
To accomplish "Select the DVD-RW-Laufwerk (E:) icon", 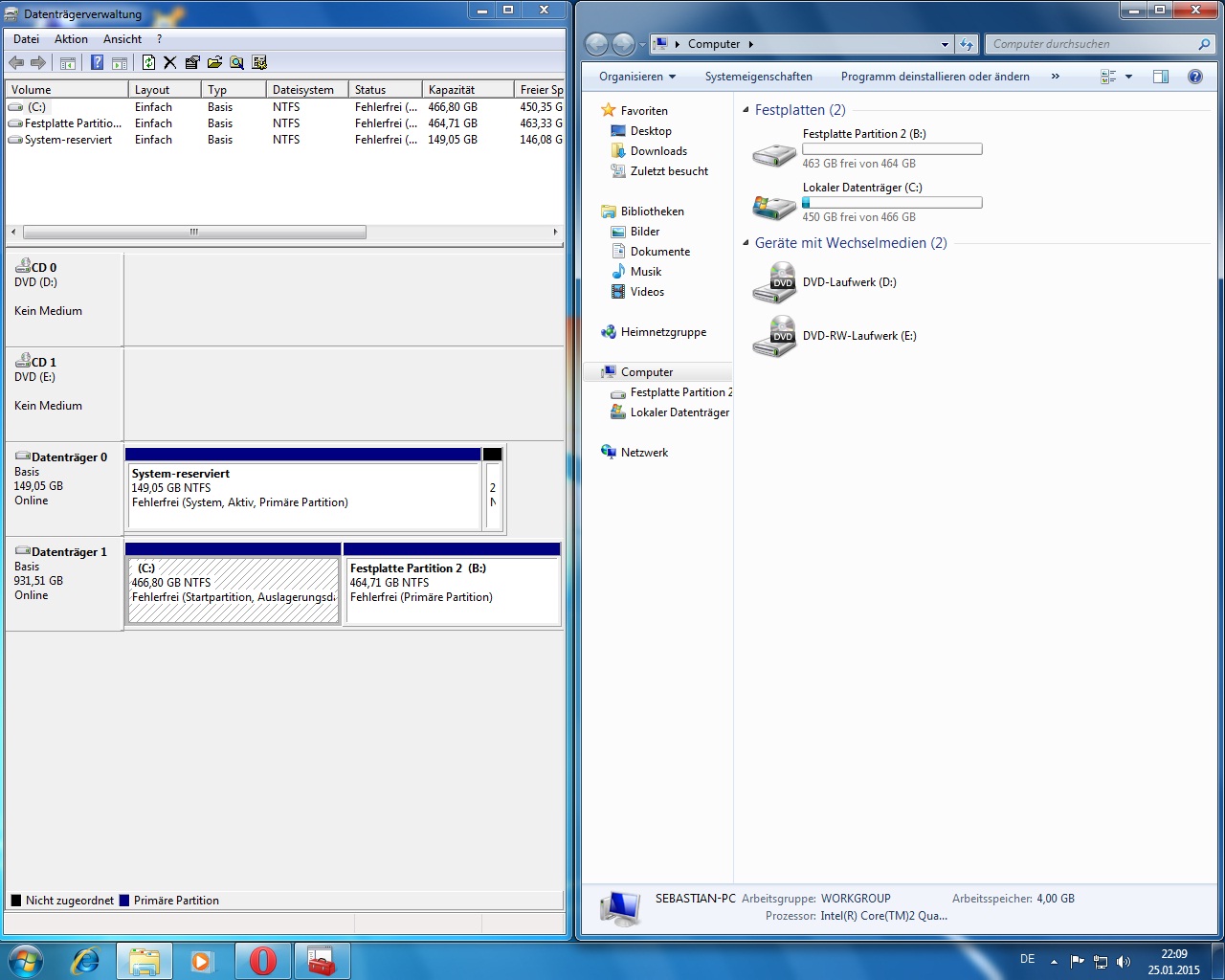I will [x=773, y=337].
